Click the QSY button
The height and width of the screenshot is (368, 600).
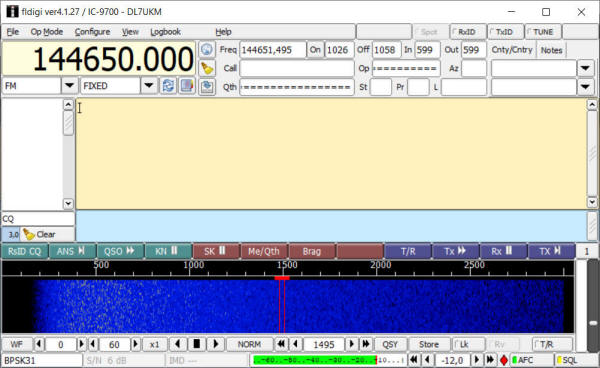coord(390,344)
